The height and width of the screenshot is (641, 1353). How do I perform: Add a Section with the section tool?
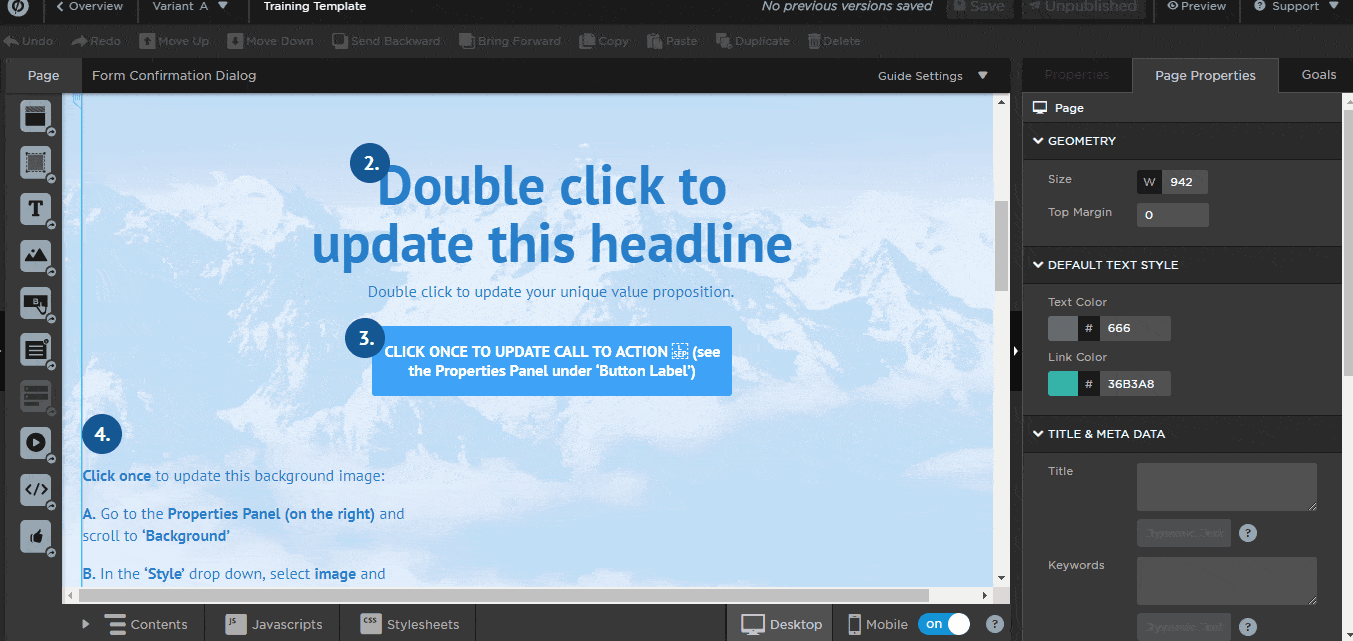click(36, 117)
